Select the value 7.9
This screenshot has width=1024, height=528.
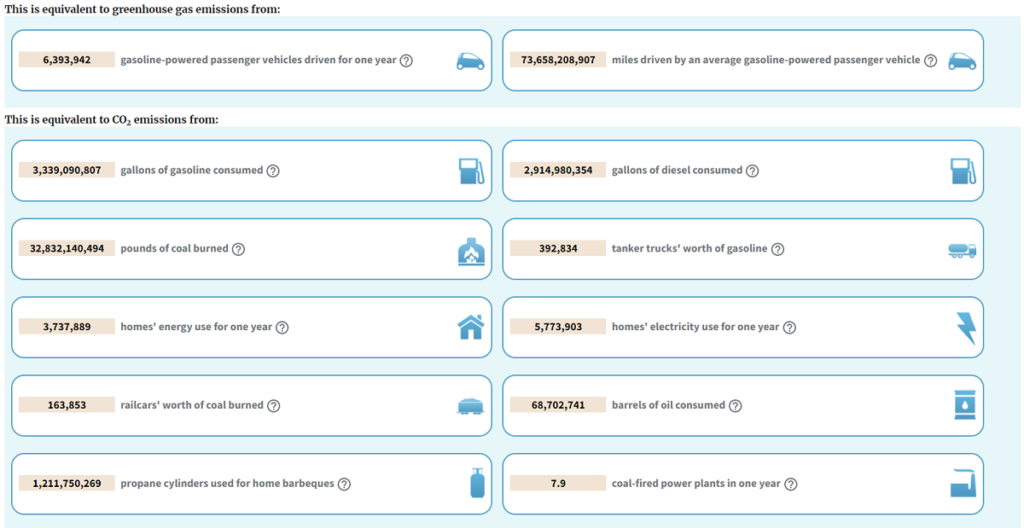558,484
